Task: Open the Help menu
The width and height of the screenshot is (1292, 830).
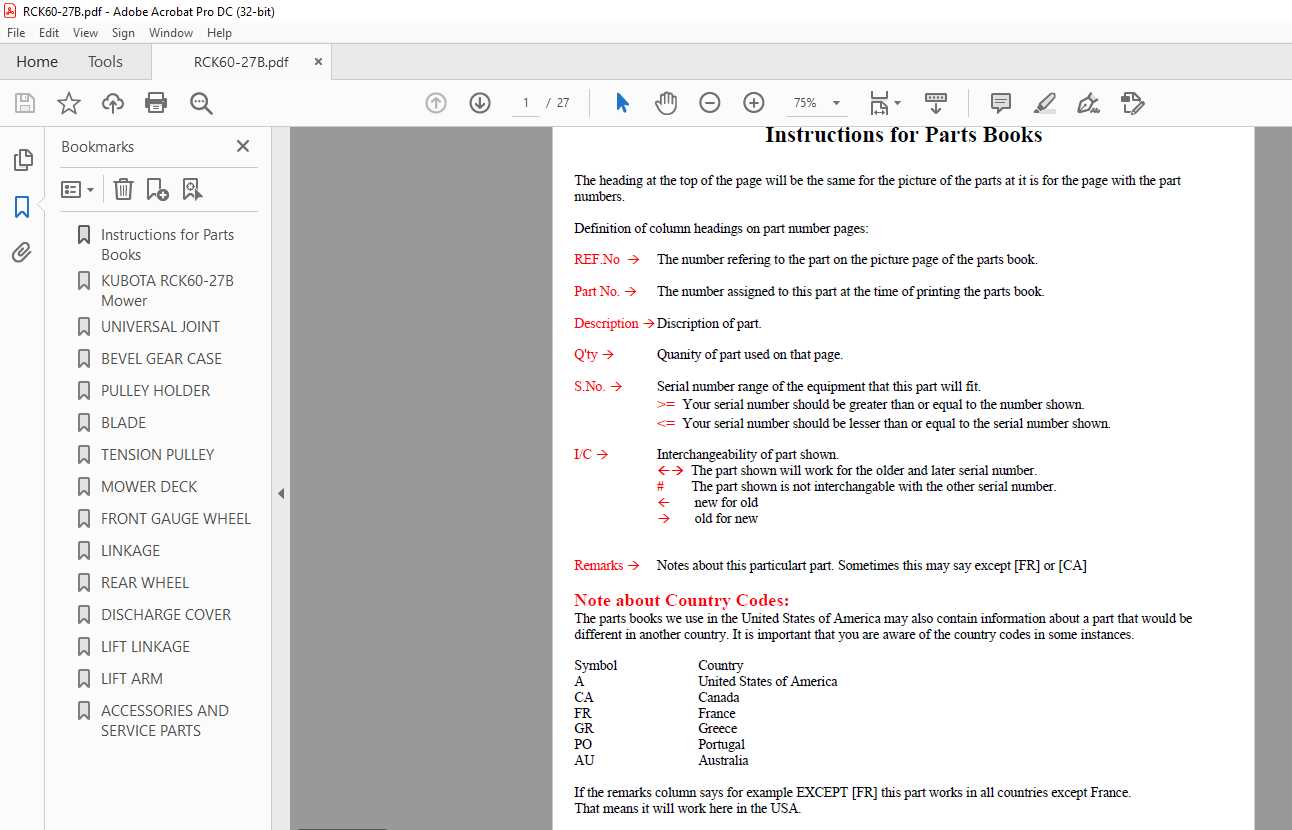Action: pos(219,33)
